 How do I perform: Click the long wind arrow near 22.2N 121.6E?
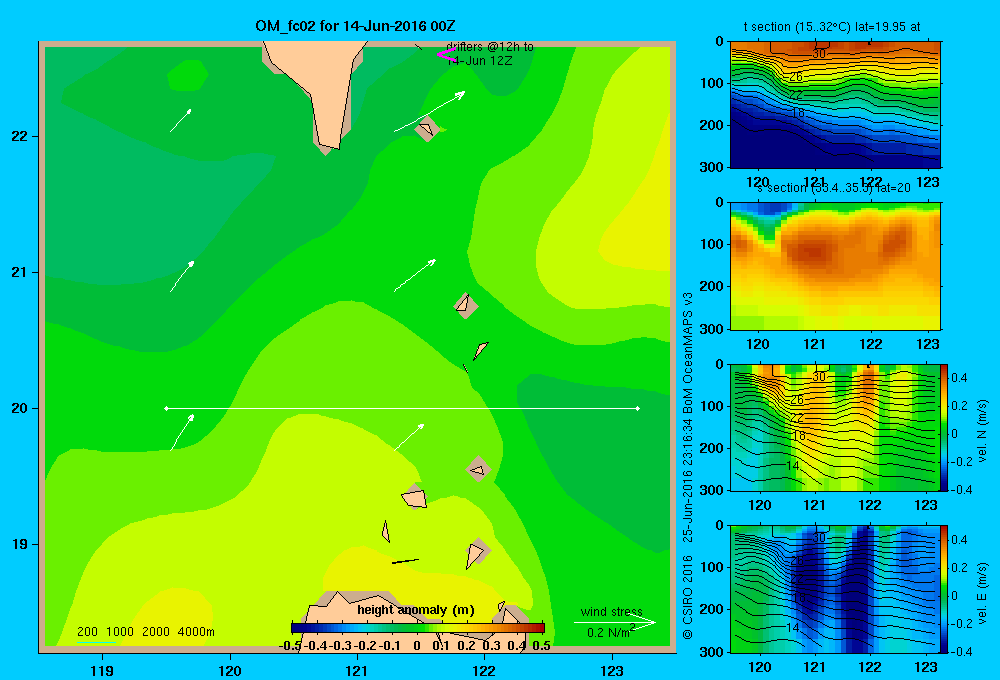[429, 112]
